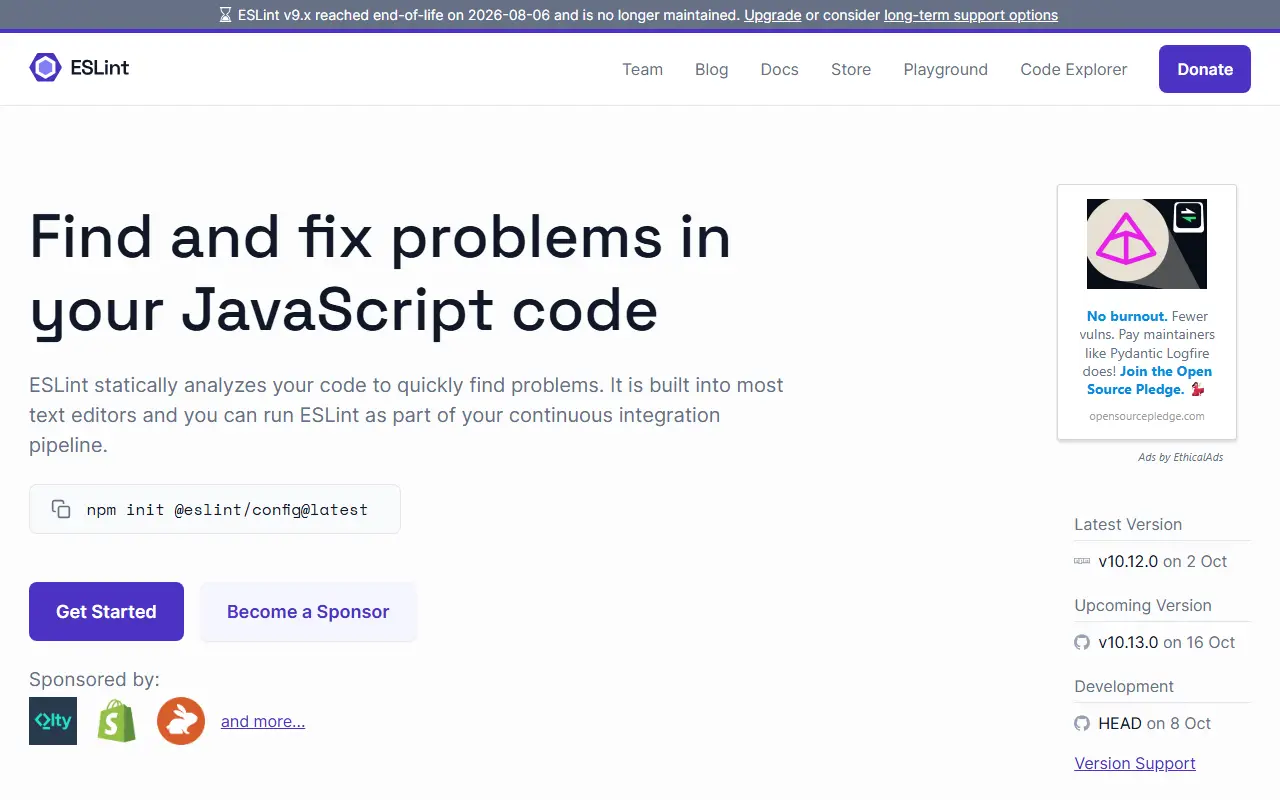
Task: Click the 'Development' heading
Action: coord(1124,686)
